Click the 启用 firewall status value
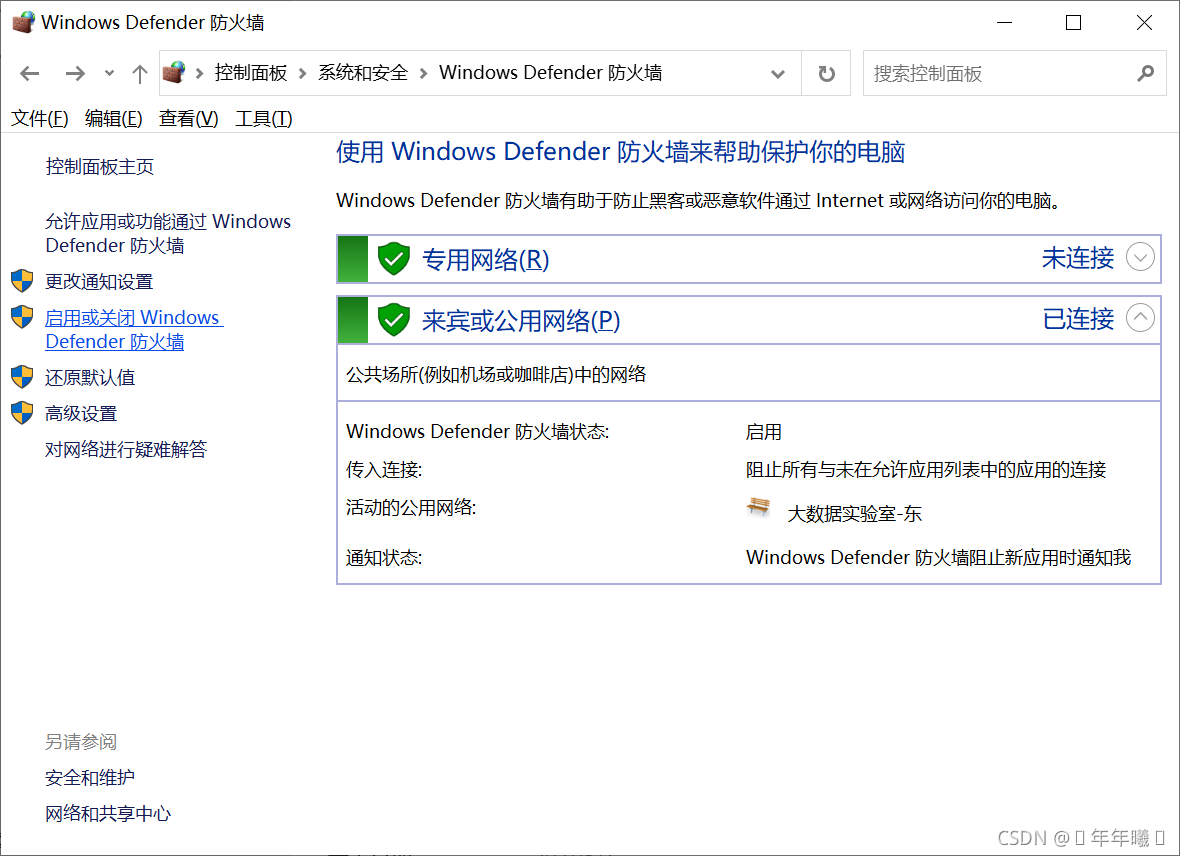 (764, 432)
